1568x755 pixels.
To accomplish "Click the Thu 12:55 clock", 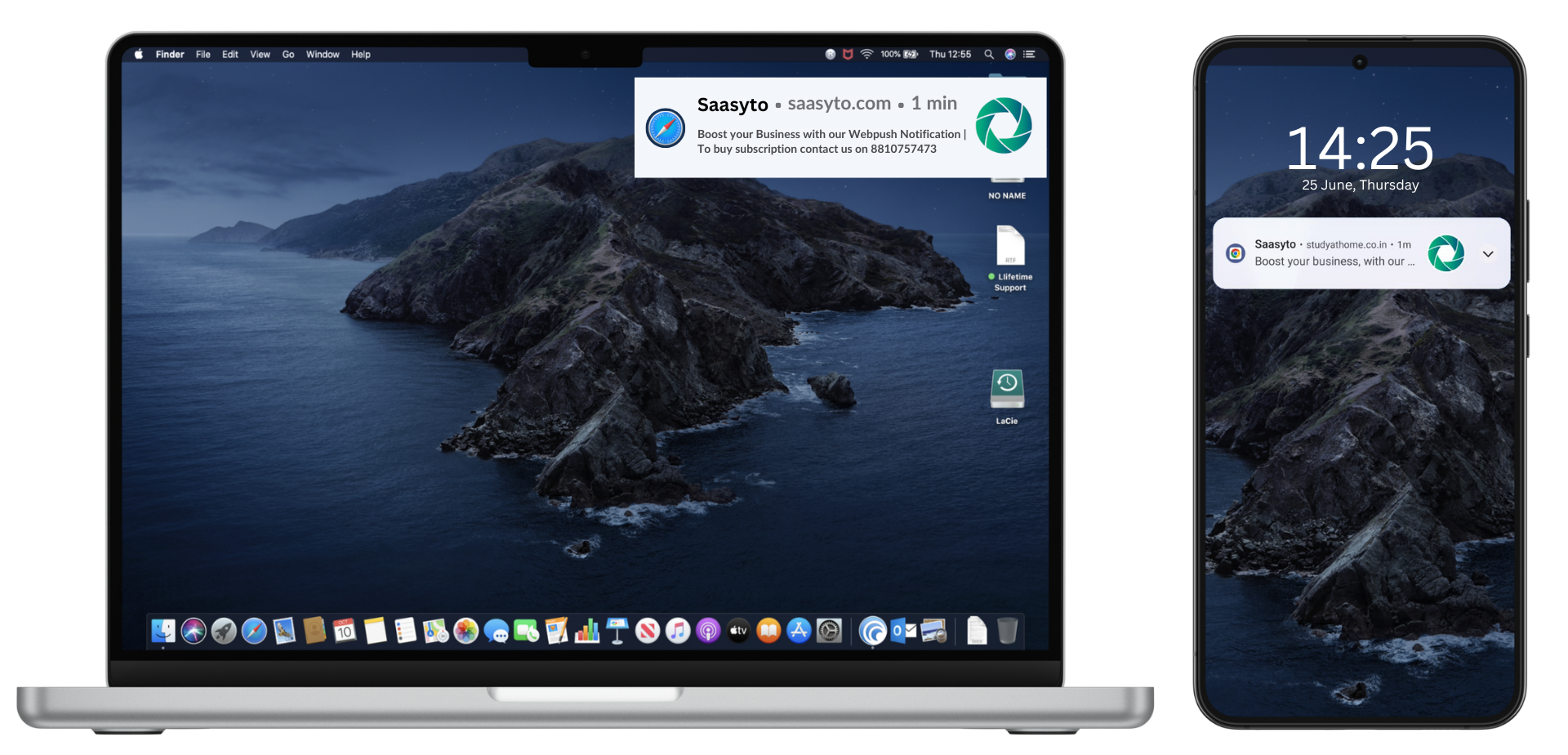I will point(950,54).
